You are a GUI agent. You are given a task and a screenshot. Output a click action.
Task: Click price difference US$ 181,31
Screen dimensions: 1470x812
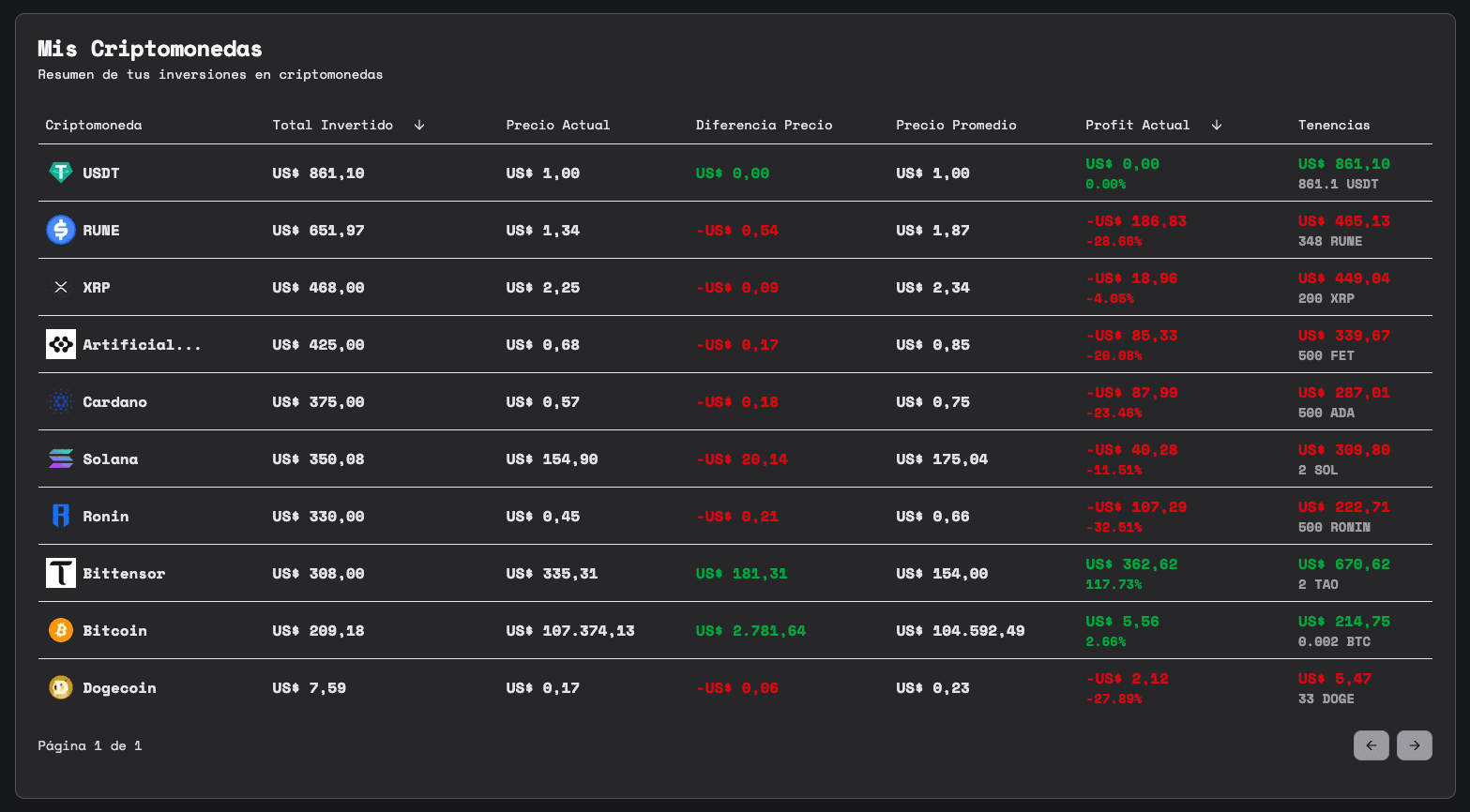point(741,573)
